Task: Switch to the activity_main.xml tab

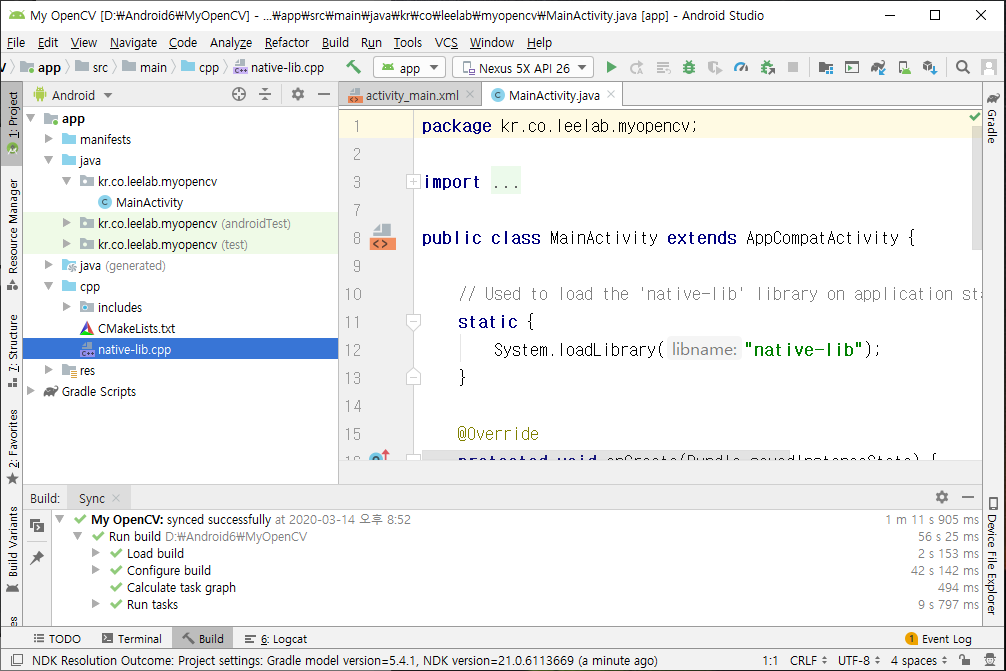Action: point(410,95)
